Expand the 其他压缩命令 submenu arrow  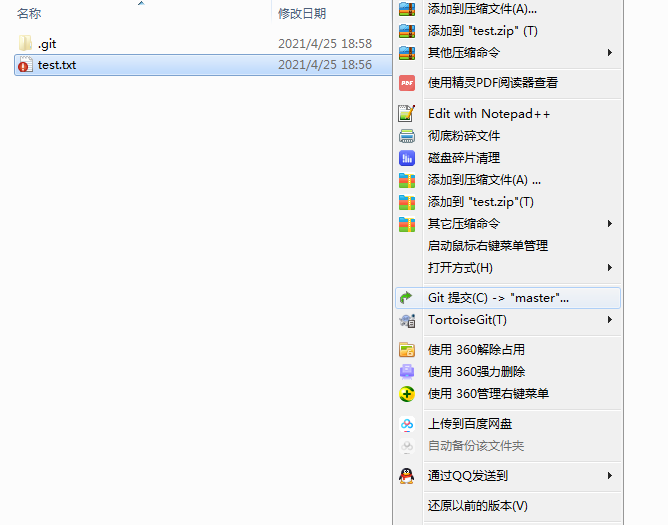point(610,52)
